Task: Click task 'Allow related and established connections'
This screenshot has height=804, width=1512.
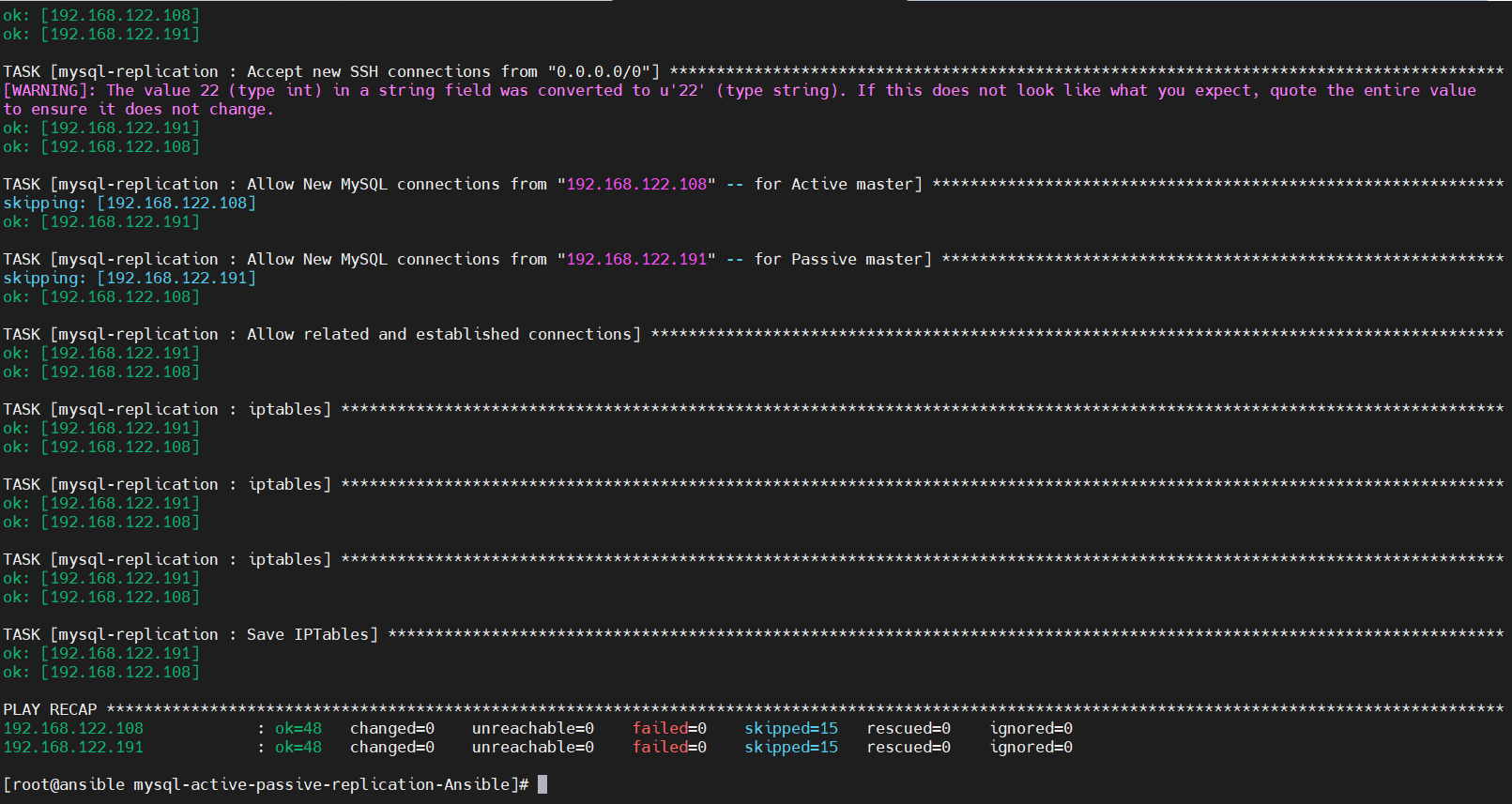Action: tap(753, 334)
